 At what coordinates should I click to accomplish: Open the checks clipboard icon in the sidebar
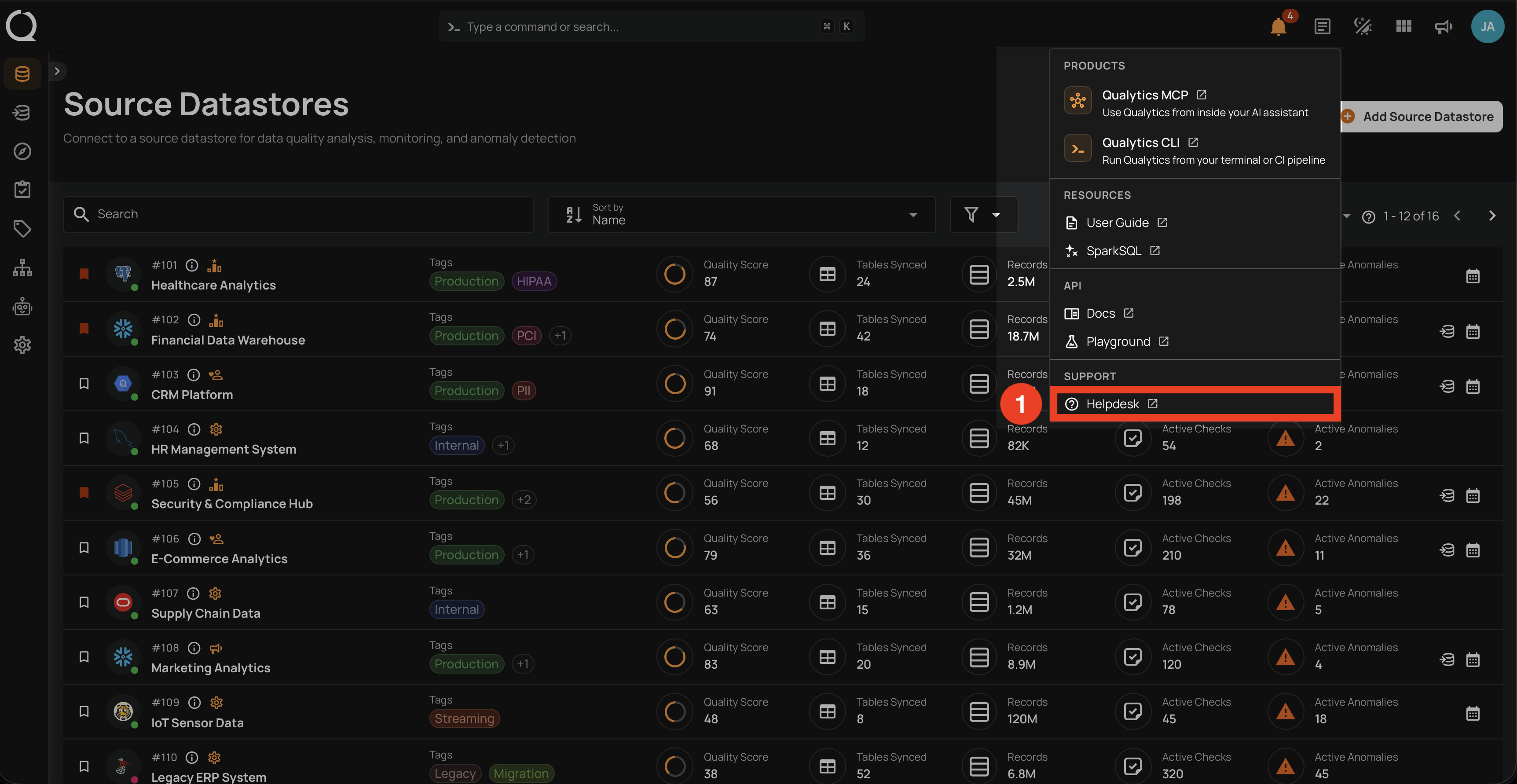22,190
